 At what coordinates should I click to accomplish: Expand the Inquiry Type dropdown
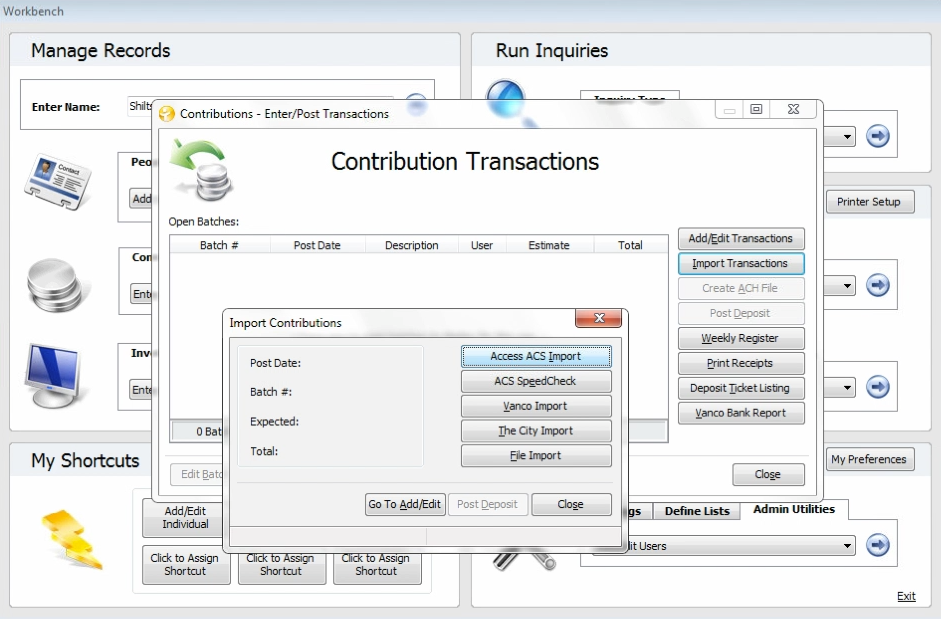coord(847,137)
